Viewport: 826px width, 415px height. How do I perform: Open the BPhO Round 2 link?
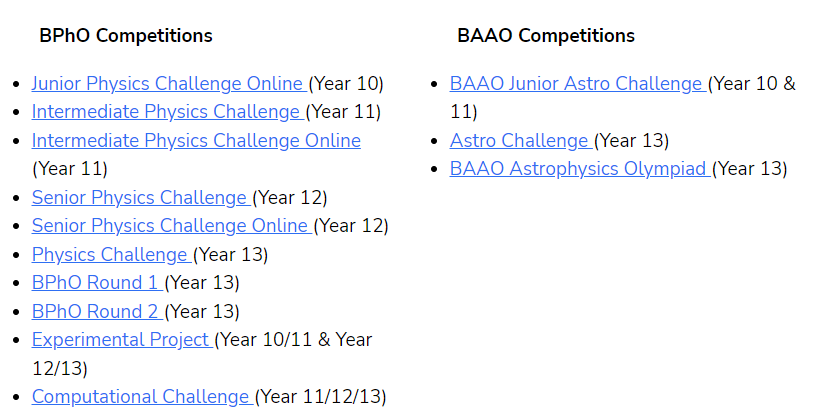coord(96,311)
